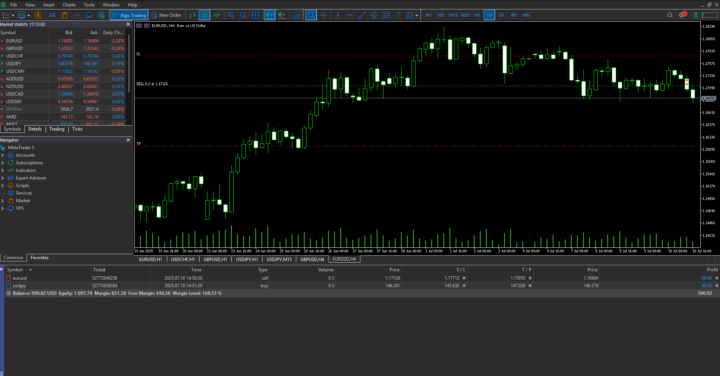Toggle chart shift icon
The height and width of the screenshot is (376, 720).
point(281,15)
